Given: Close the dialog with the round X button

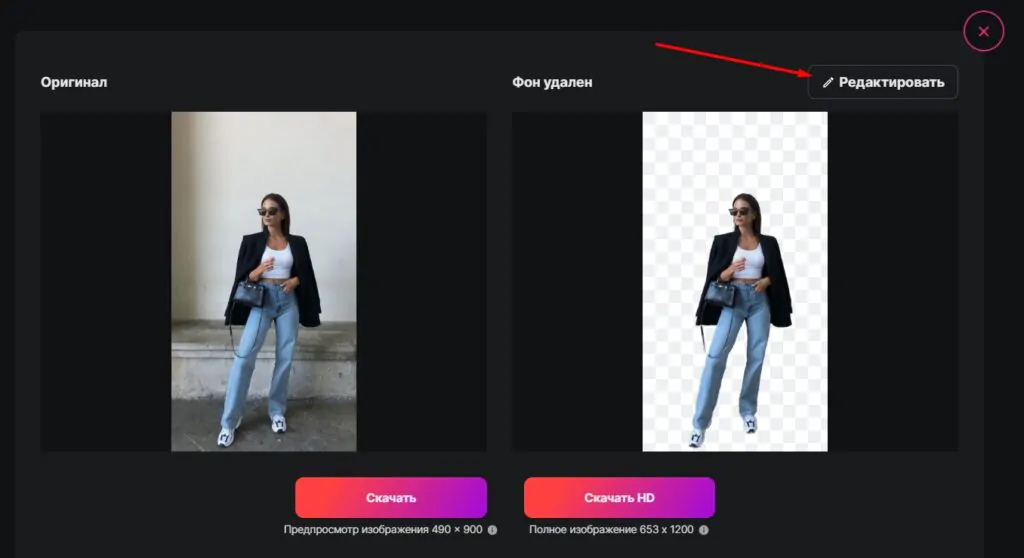Looking at the screenshot, I should (x=984, y=31).
